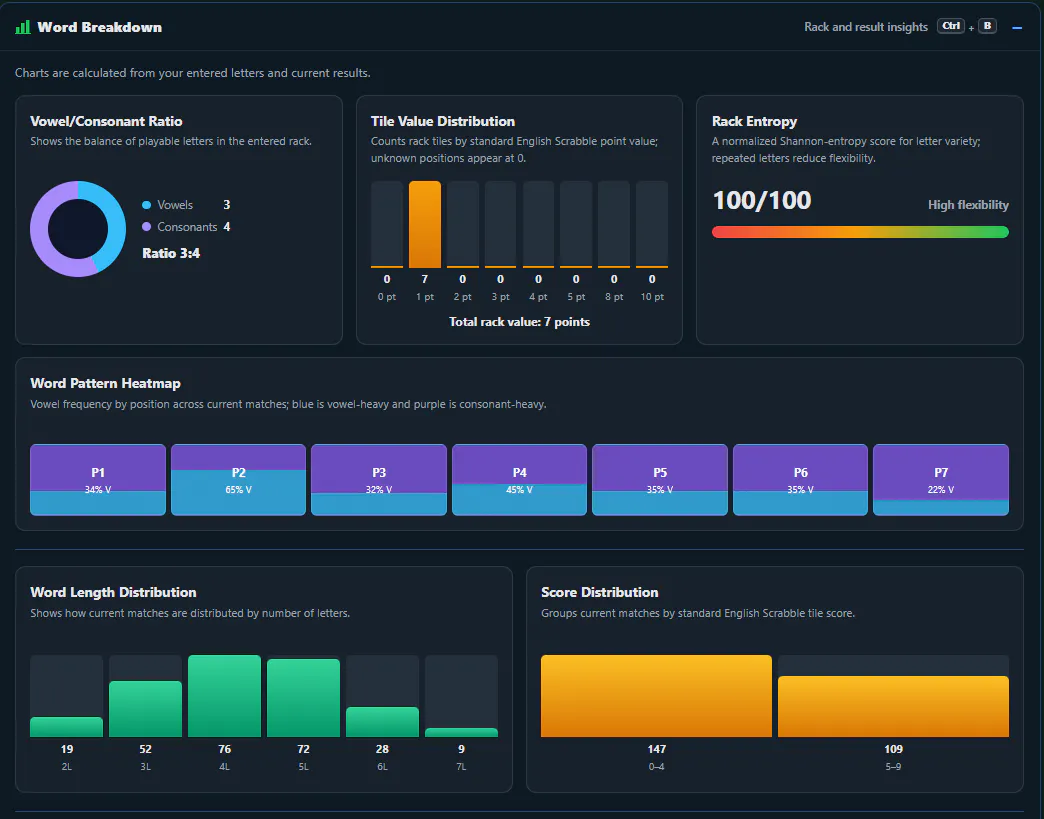
Task: Click the 10 pt tile value bar
Action: pyautogui.click(x=652, y=224)
